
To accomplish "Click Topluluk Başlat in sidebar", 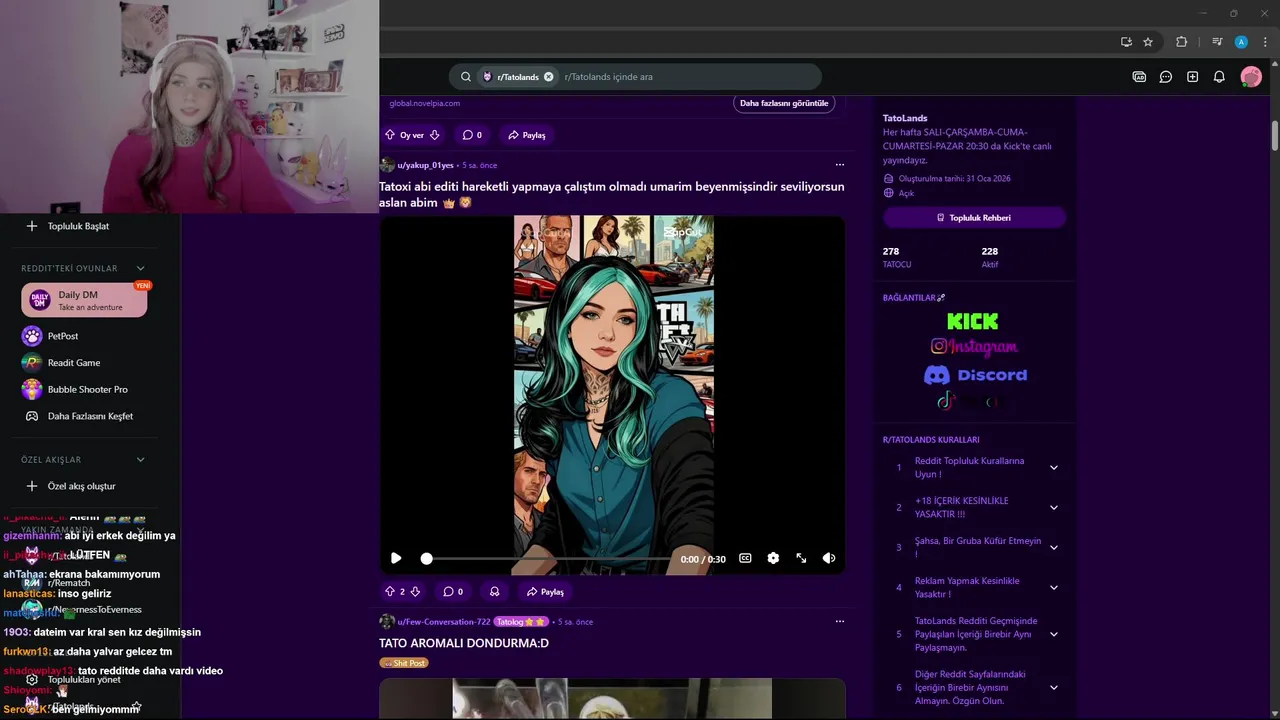I will [78, 226].
